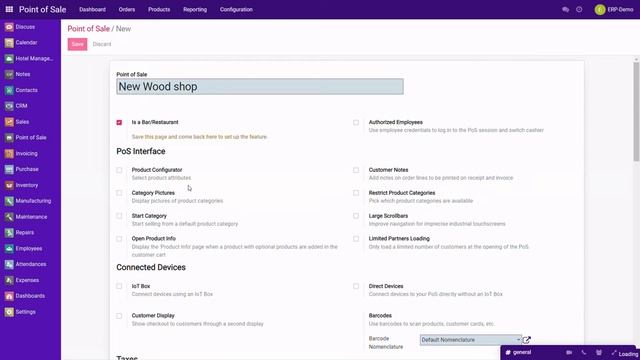Click Discard button
640x360 pixels.
click(x=102, y=44)
